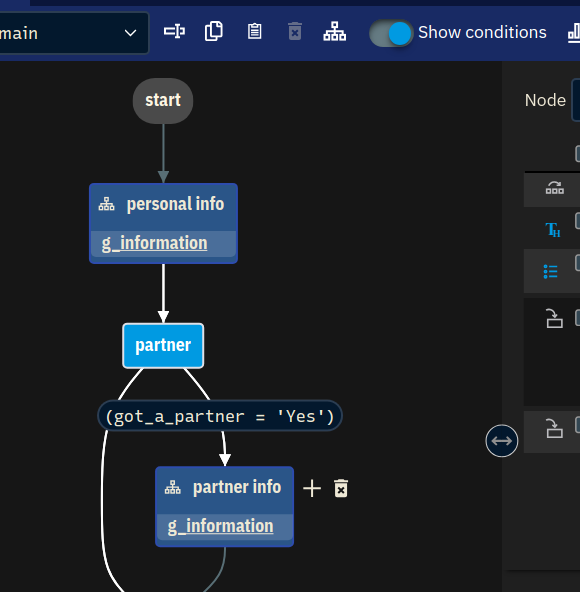Open g_information link under partner info

tap(221, 526)
